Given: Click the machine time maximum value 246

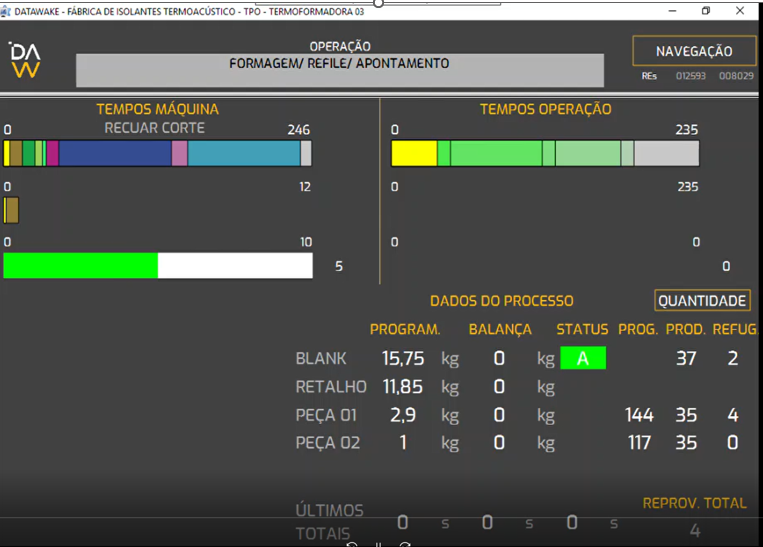Looking at the screenshot, I should click(298, 130).
